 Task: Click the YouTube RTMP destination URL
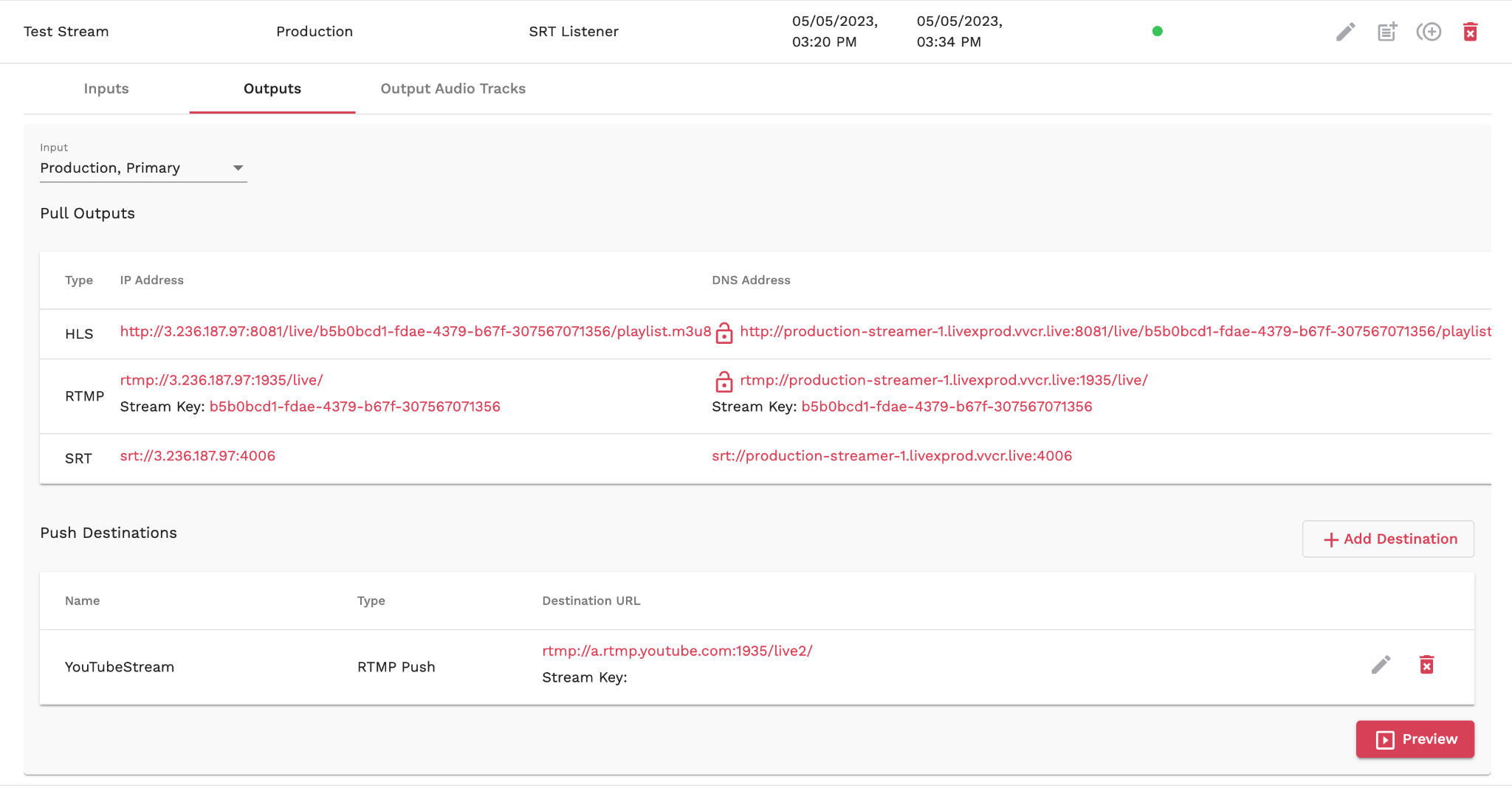click(x=677, y=651)
